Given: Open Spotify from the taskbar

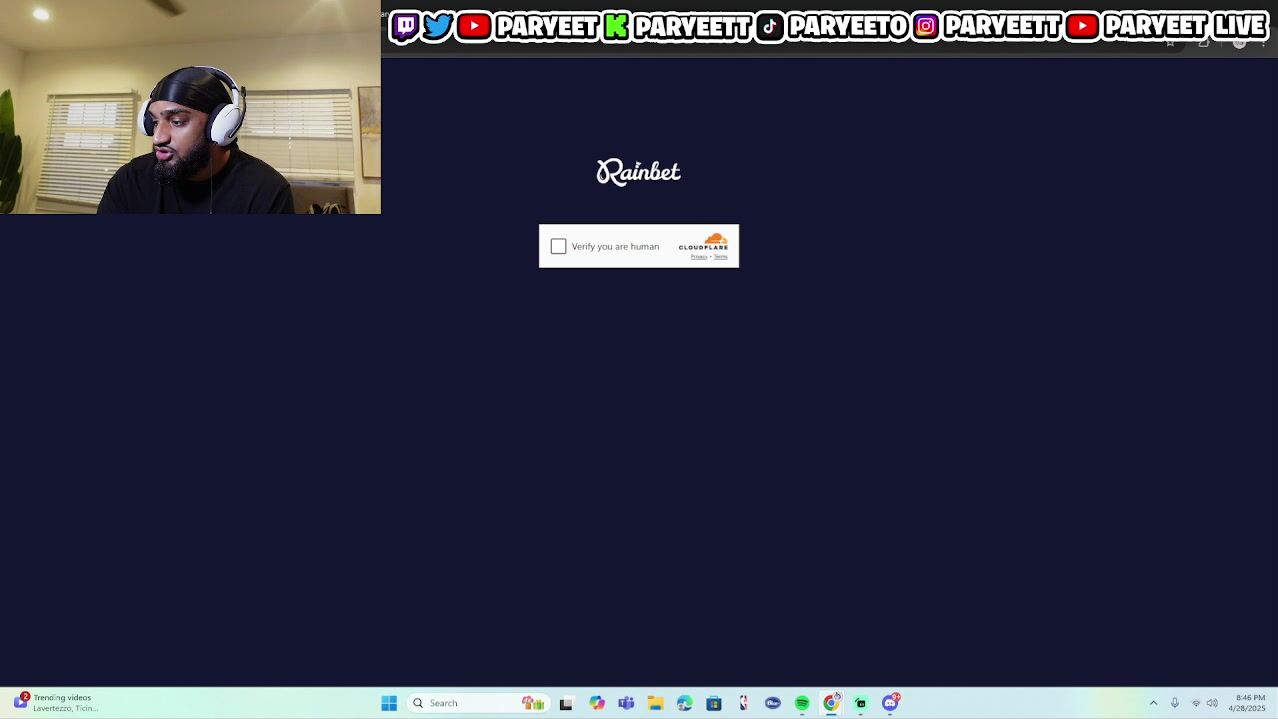Looking at the screenshot, I should 802,703.
